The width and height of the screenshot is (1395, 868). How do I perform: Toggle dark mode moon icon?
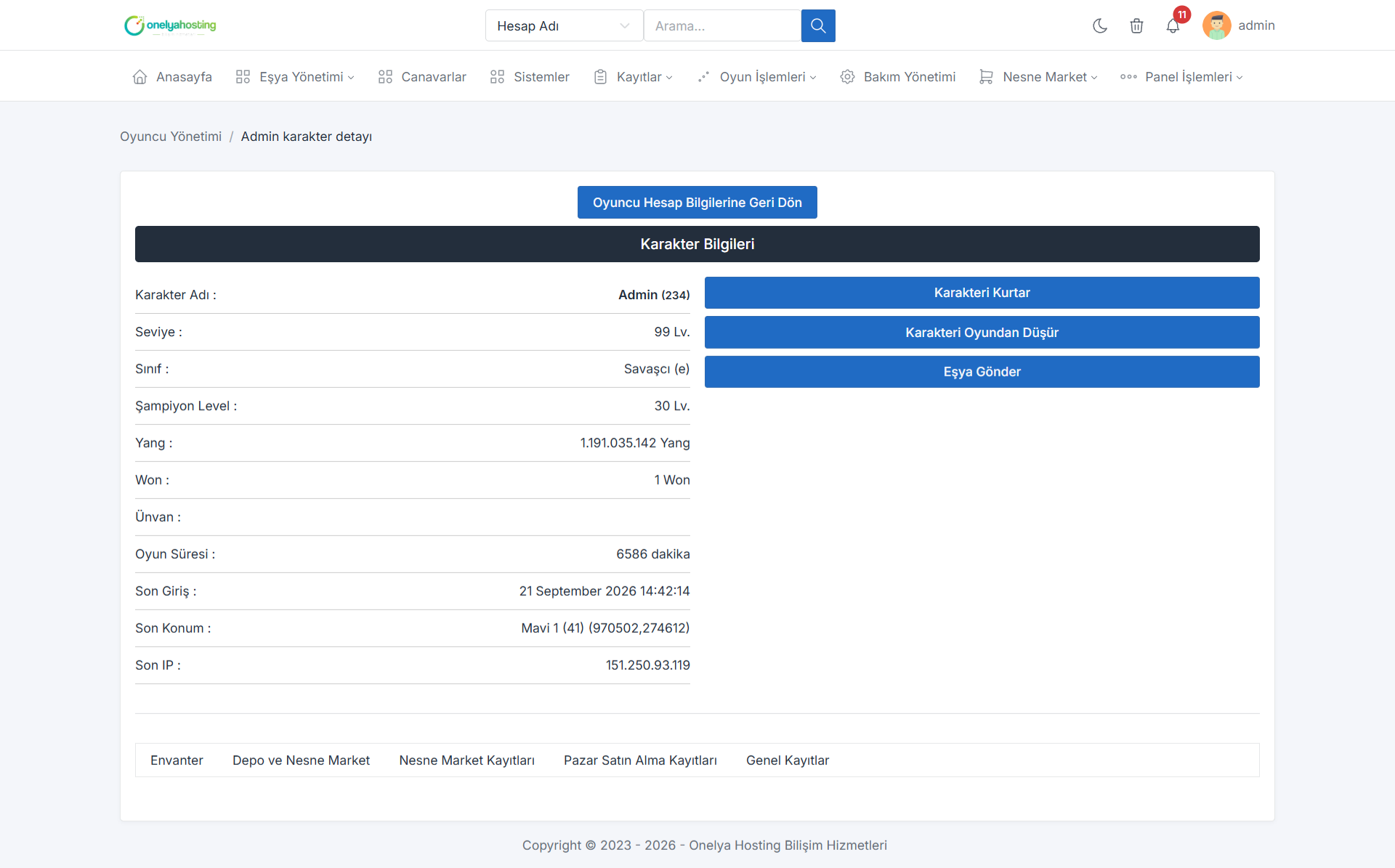1100,26
